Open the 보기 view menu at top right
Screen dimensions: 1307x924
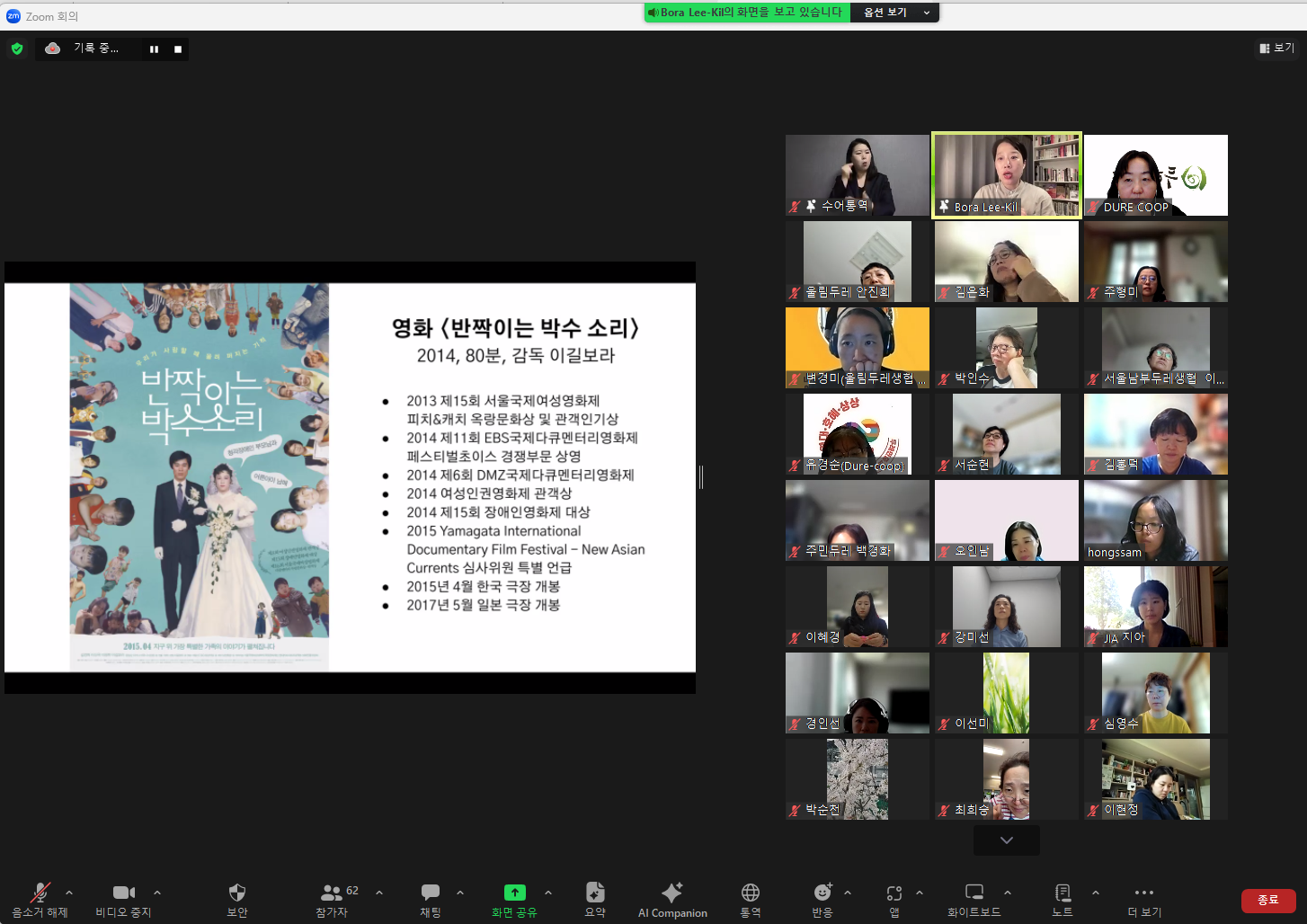[1277, 49]
